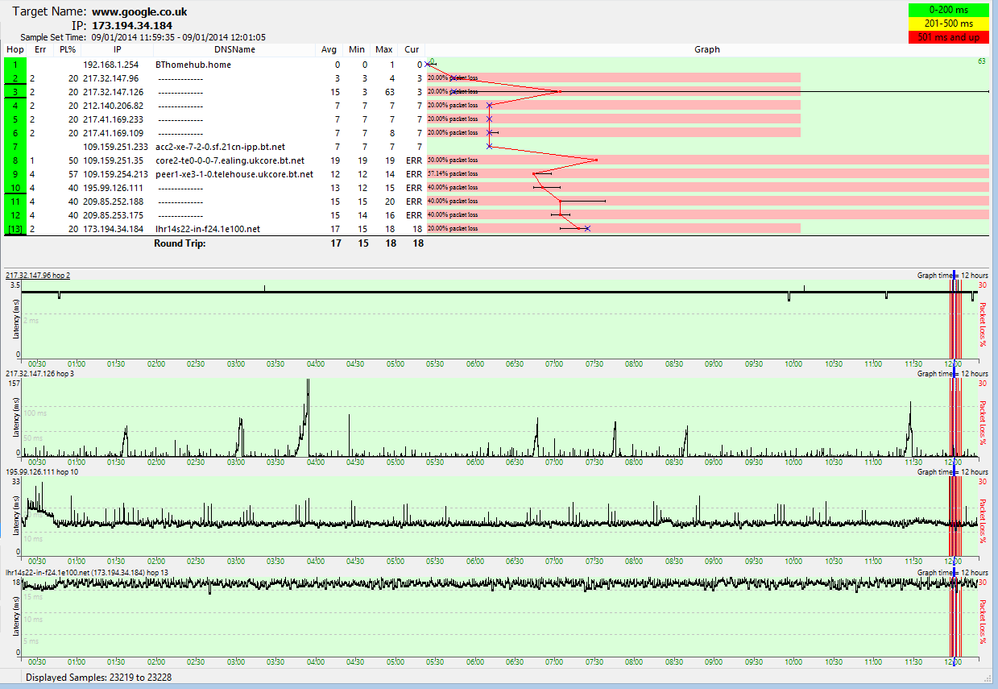Viewport: 998px width, 689px height.
Task: Click the Sample Set Time range text
Action: [178, 38]
